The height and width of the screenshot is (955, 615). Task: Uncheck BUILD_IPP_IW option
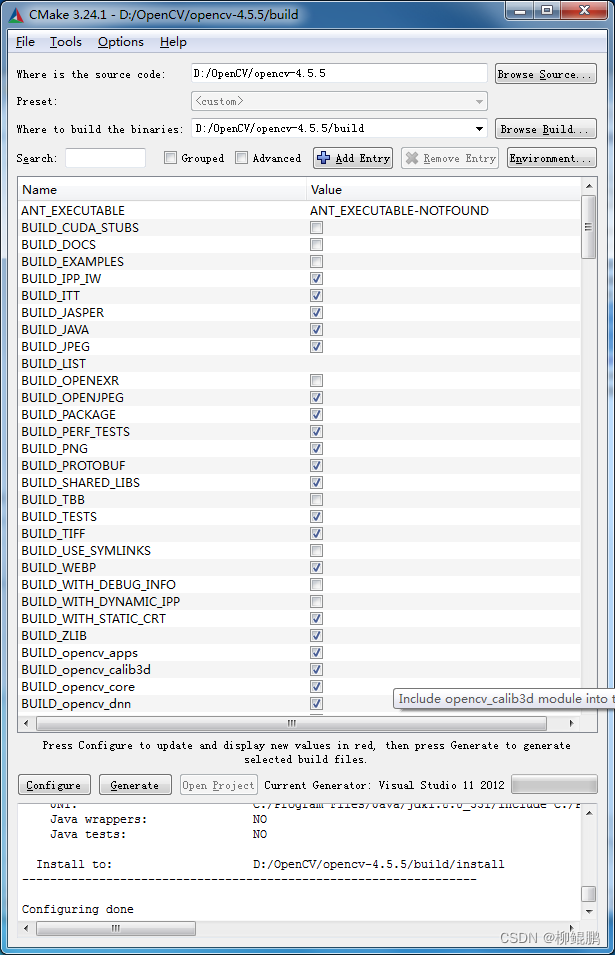[317, 279]
